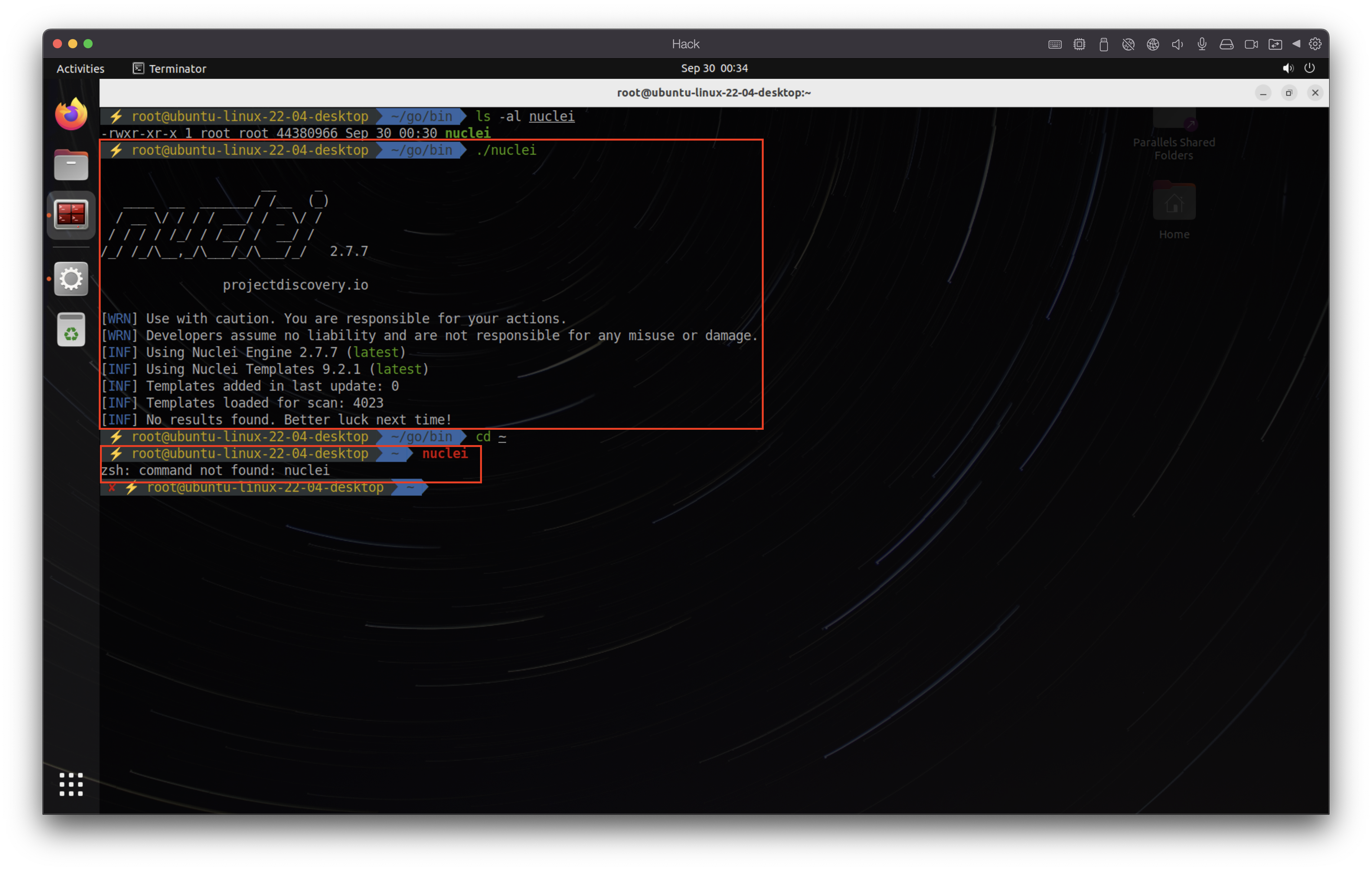The image size is (1372, 871).
Task: Click the 'ls -al nuclei' command text
Action: click(525, 116)
